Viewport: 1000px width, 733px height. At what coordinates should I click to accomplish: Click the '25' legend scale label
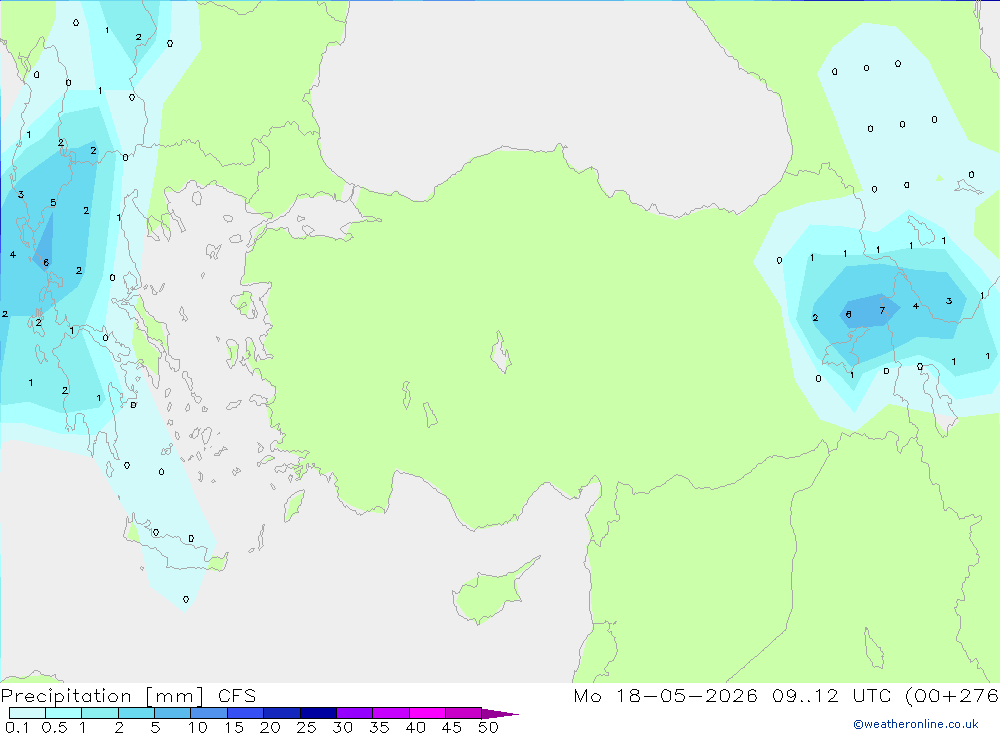point(307,727)
